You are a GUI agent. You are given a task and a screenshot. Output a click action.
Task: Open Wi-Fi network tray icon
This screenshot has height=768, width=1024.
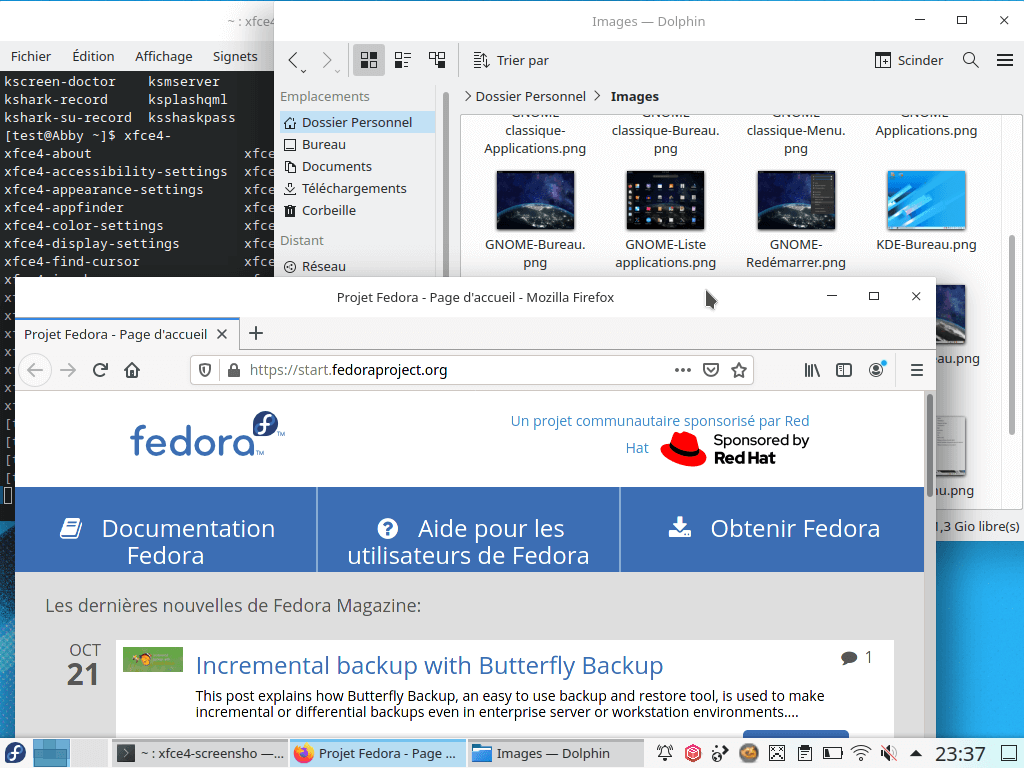pos(861,754)
